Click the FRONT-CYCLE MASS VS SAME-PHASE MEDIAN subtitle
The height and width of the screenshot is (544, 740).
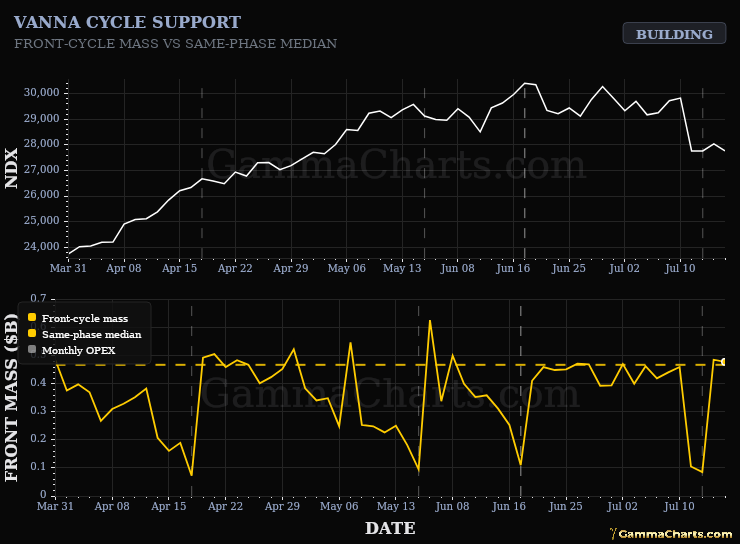pos(176,43)
